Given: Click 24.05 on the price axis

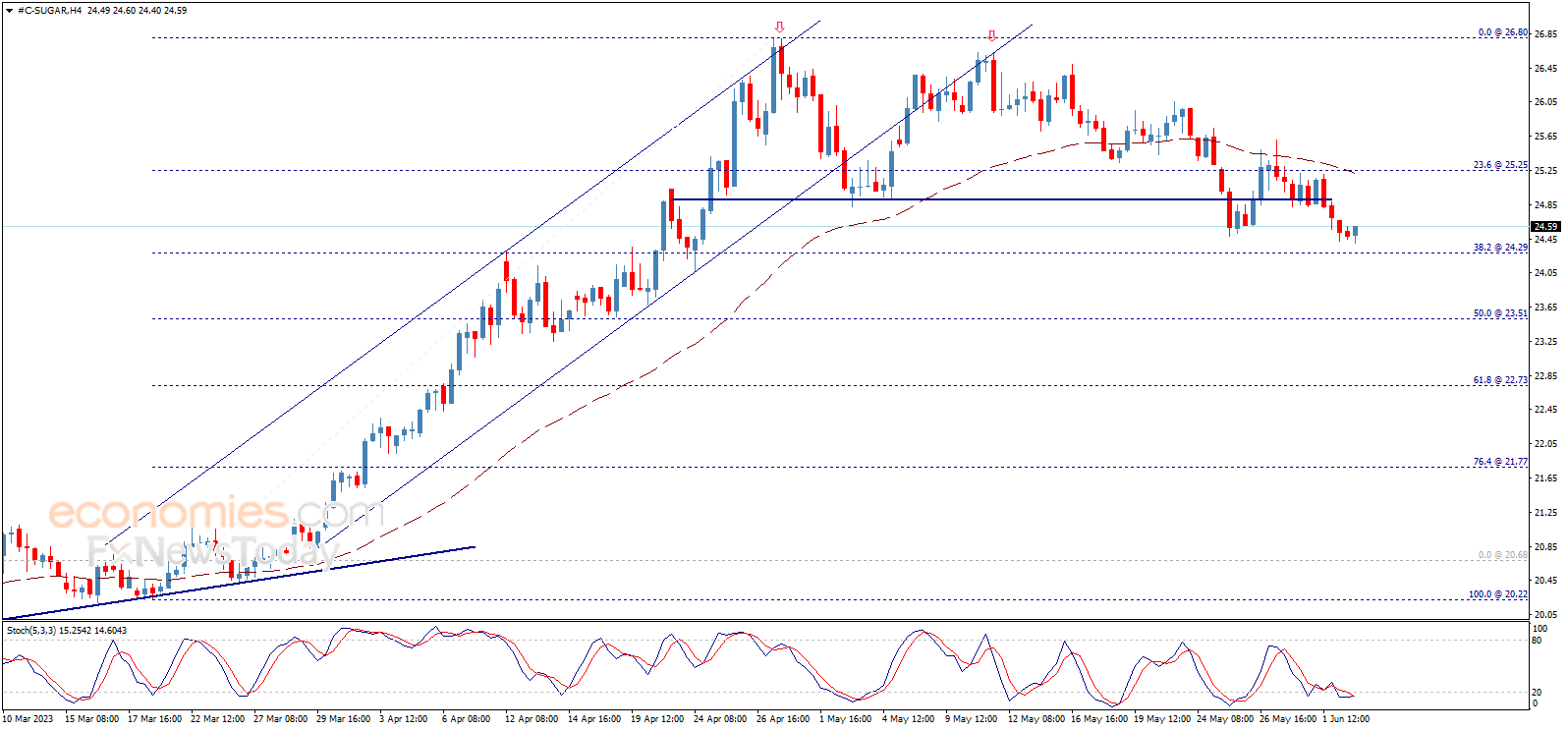Looking at the screenshot, I should 1545,273.
